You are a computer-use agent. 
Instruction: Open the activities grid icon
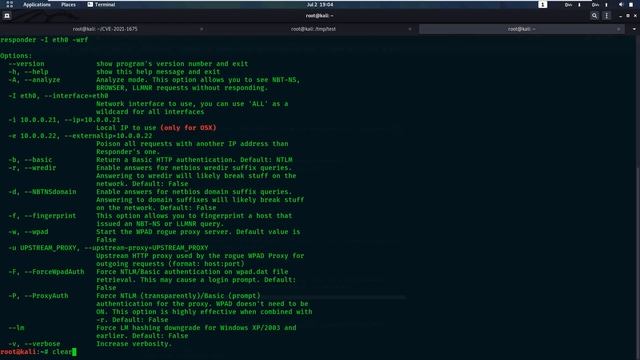point(10,4)
